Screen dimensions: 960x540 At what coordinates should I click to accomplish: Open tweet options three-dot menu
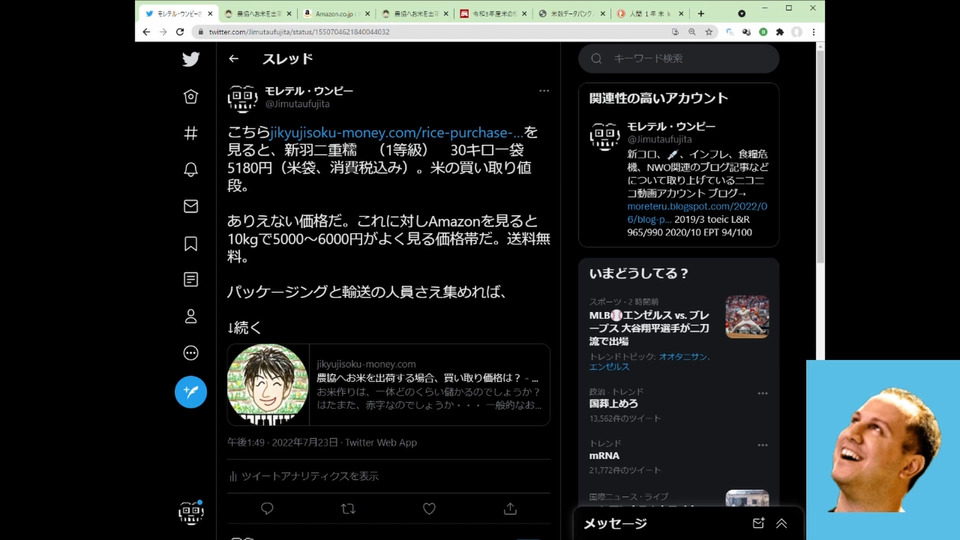click(544, 91)
